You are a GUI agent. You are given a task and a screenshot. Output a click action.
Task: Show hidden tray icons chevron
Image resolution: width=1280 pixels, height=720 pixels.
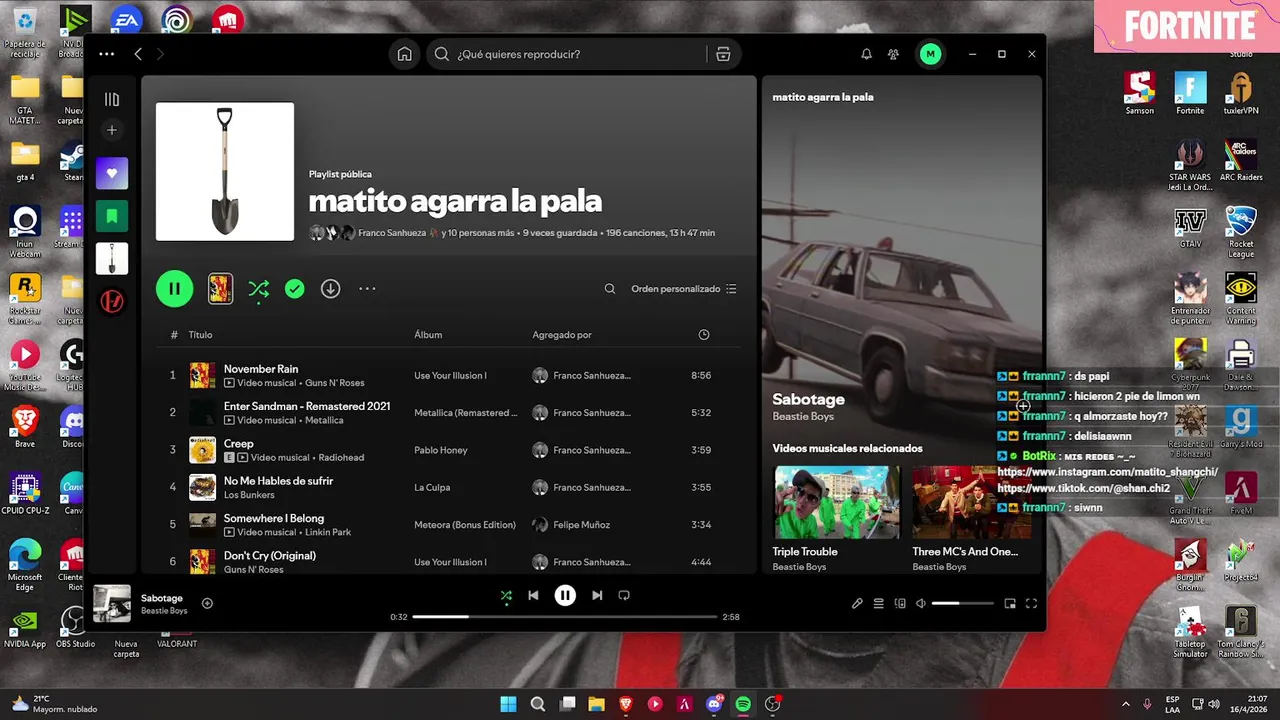[x=1125, y=704]
